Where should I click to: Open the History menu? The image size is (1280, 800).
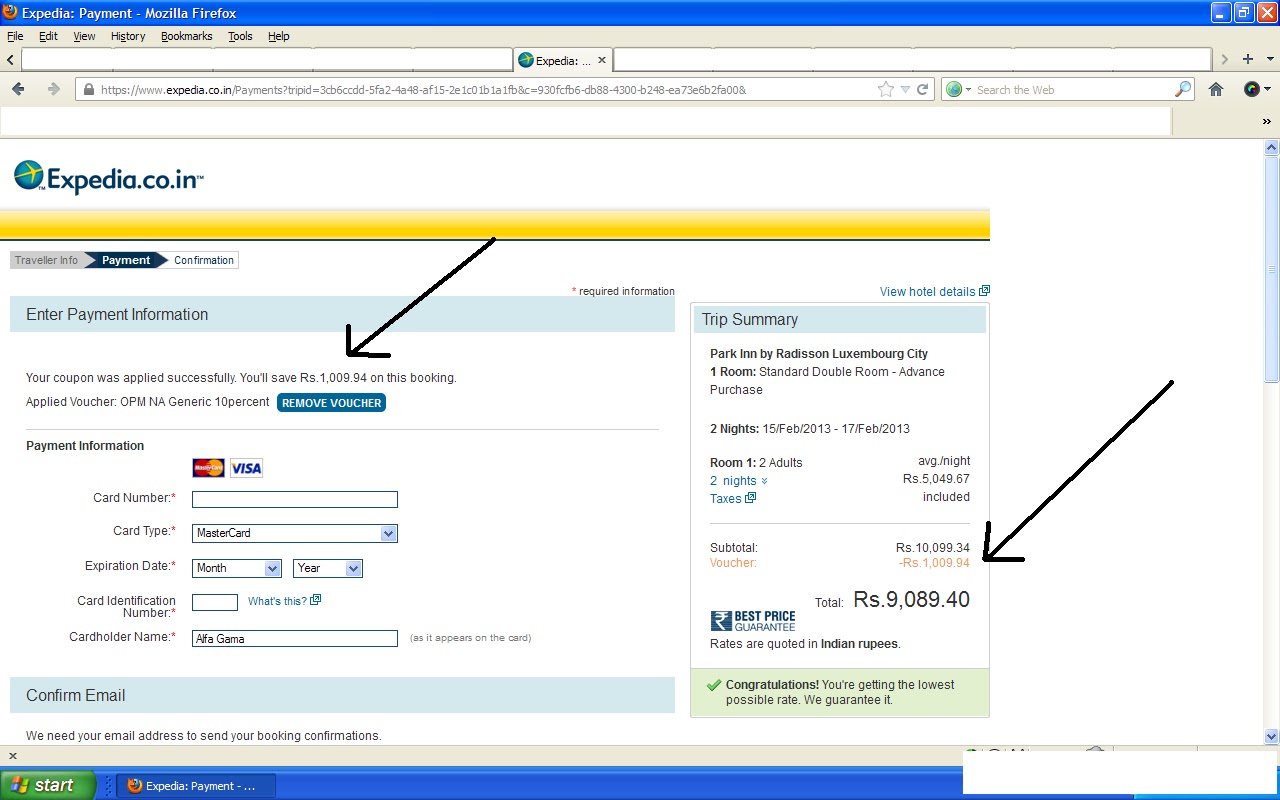(128, 36)
